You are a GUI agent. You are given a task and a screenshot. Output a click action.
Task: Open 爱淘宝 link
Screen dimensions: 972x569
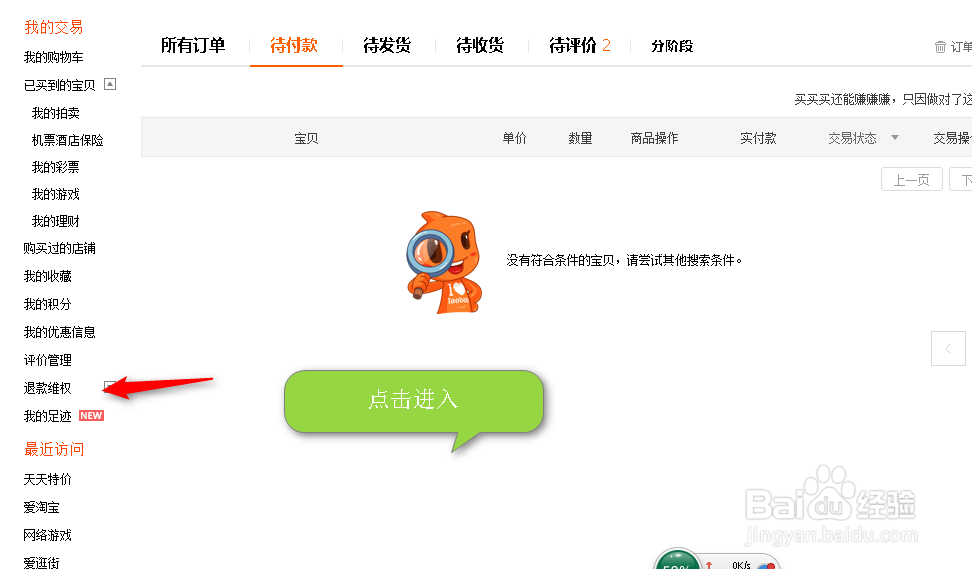(42, 507)
